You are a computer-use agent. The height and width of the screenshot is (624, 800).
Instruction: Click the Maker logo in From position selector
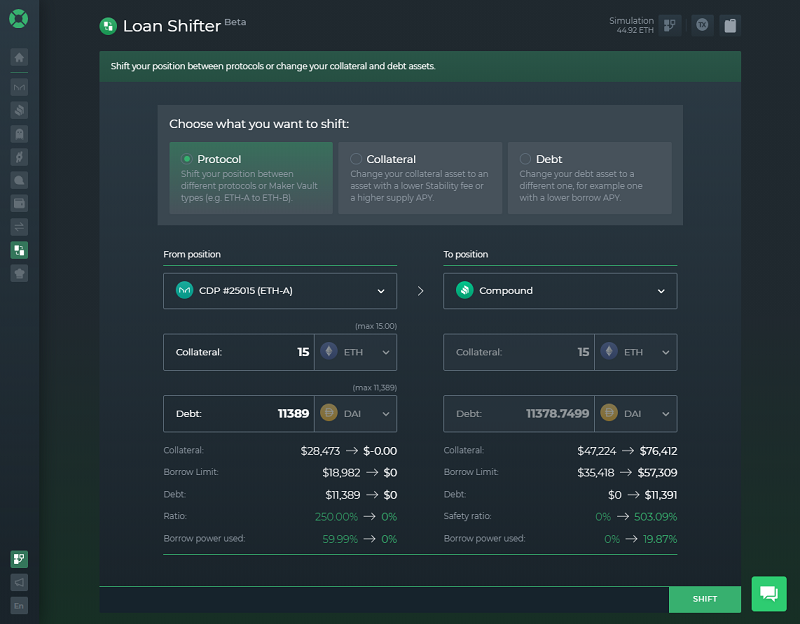pyautogui.click(x=184, y=290)
